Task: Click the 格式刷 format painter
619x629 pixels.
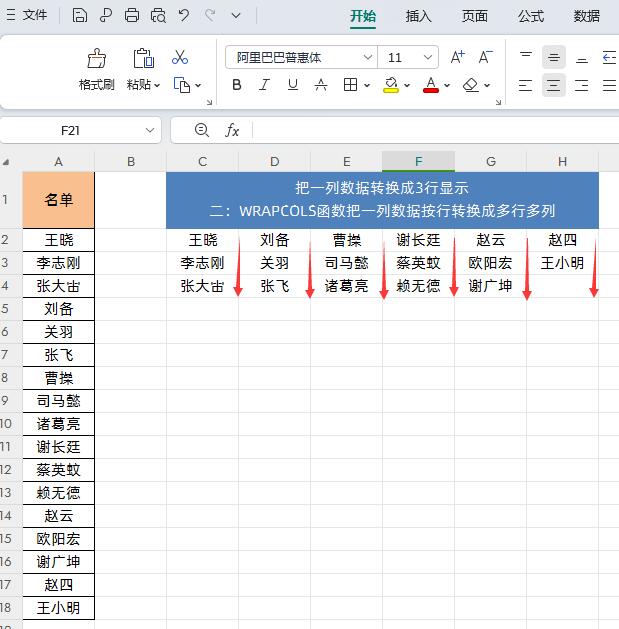Action: pyautogui.click(x=96, y=69)
